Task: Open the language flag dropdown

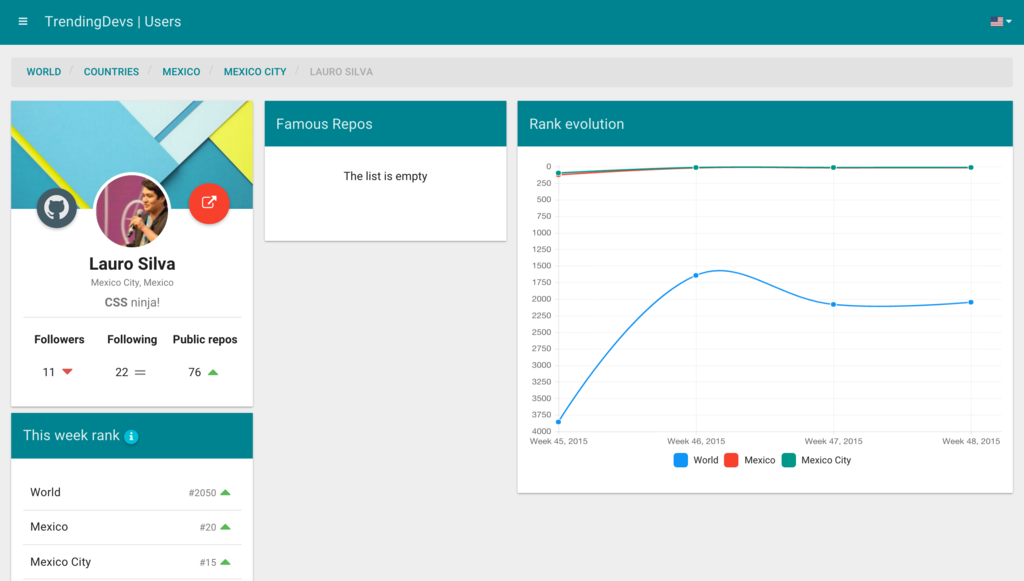Action: [x=999, y=20]
